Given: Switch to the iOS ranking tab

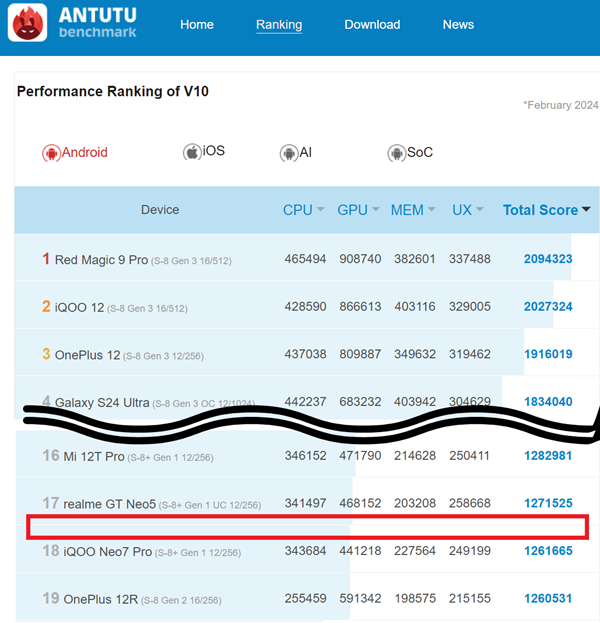Looking at the screenshot, I should (204, 151).
